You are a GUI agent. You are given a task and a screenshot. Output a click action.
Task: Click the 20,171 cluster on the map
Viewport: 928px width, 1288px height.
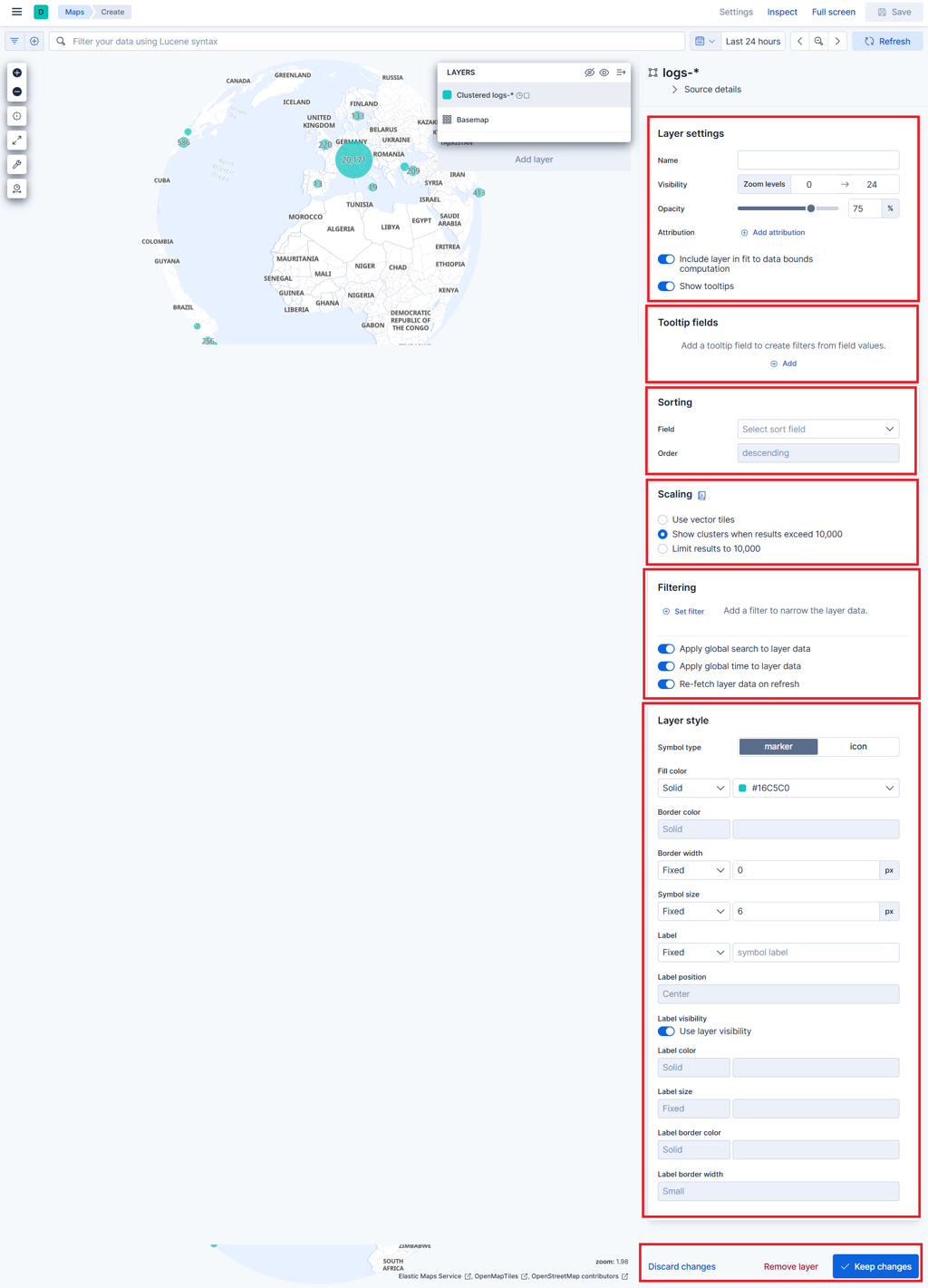pos(353,160)
